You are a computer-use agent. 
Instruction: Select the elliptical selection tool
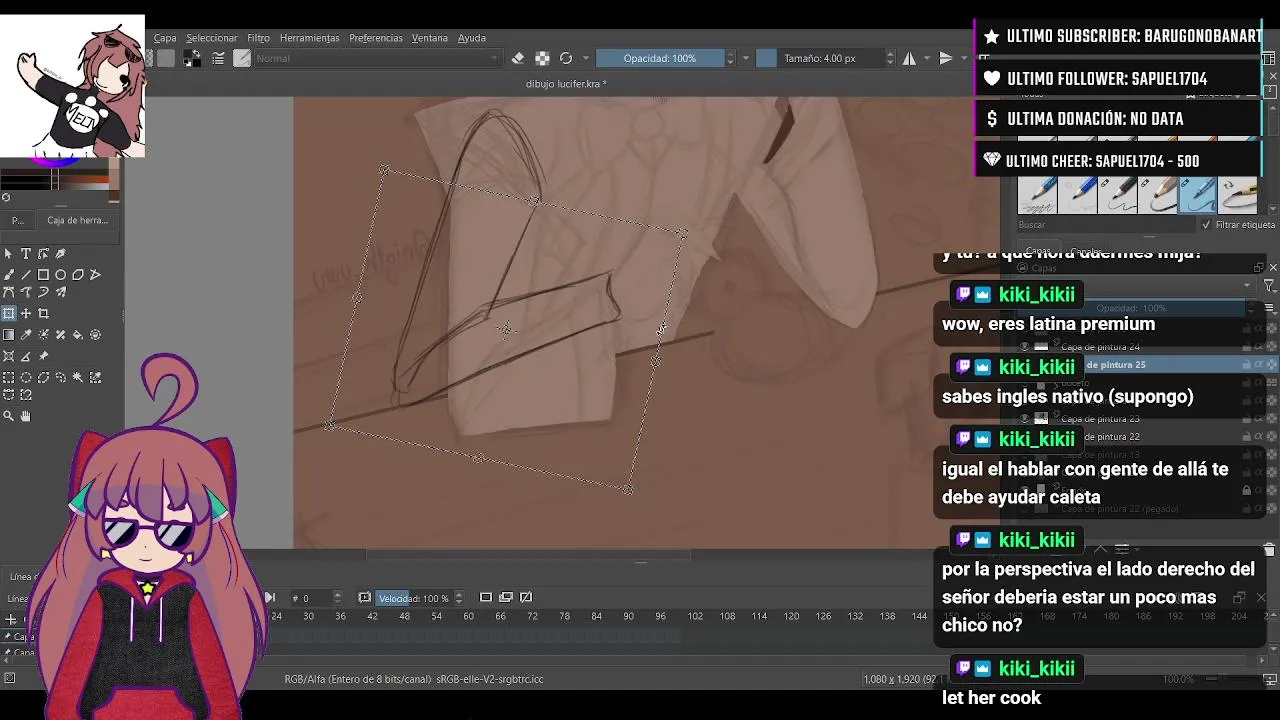pos(26,378)
